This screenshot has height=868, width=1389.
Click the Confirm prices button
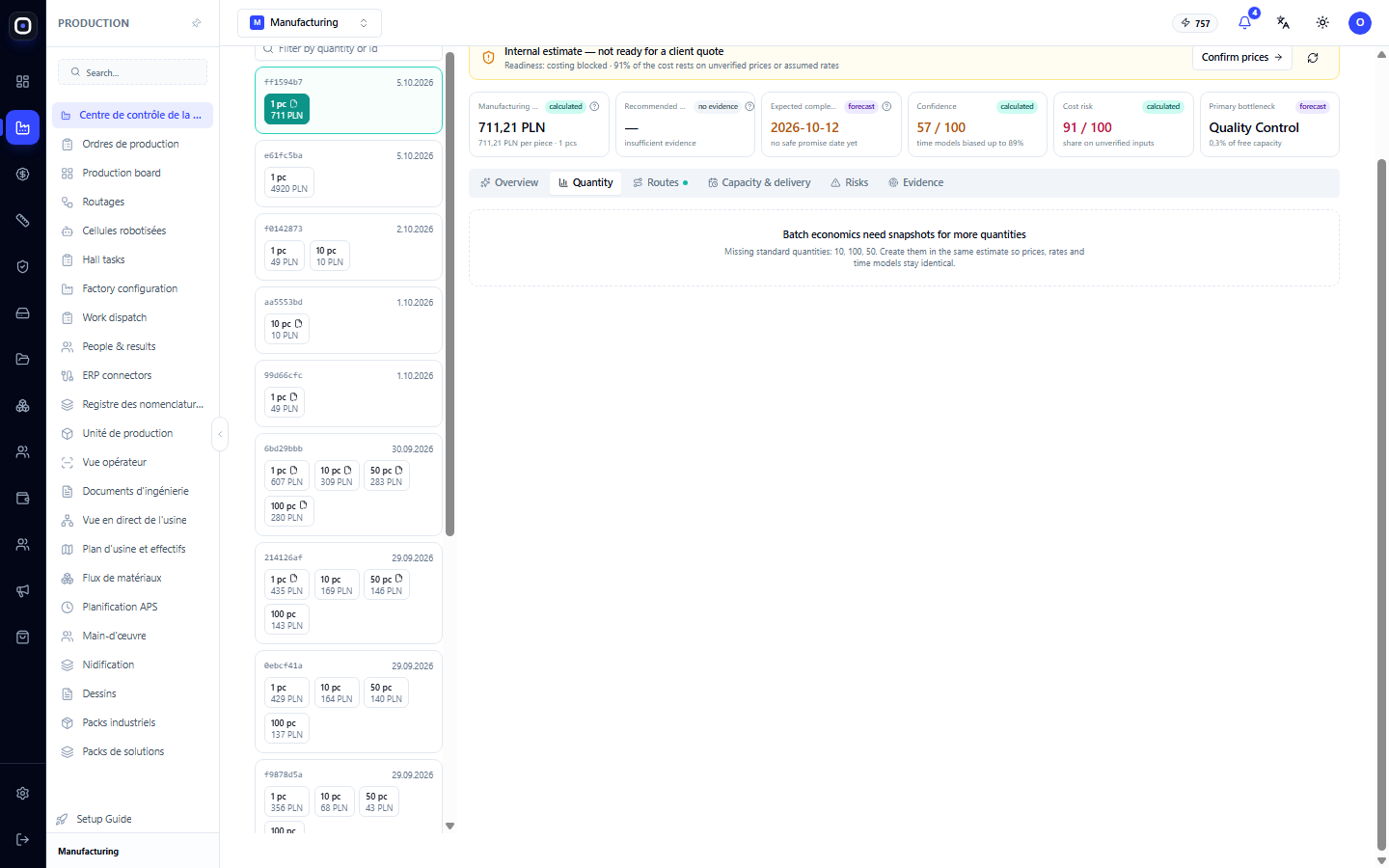[1242, 58]
